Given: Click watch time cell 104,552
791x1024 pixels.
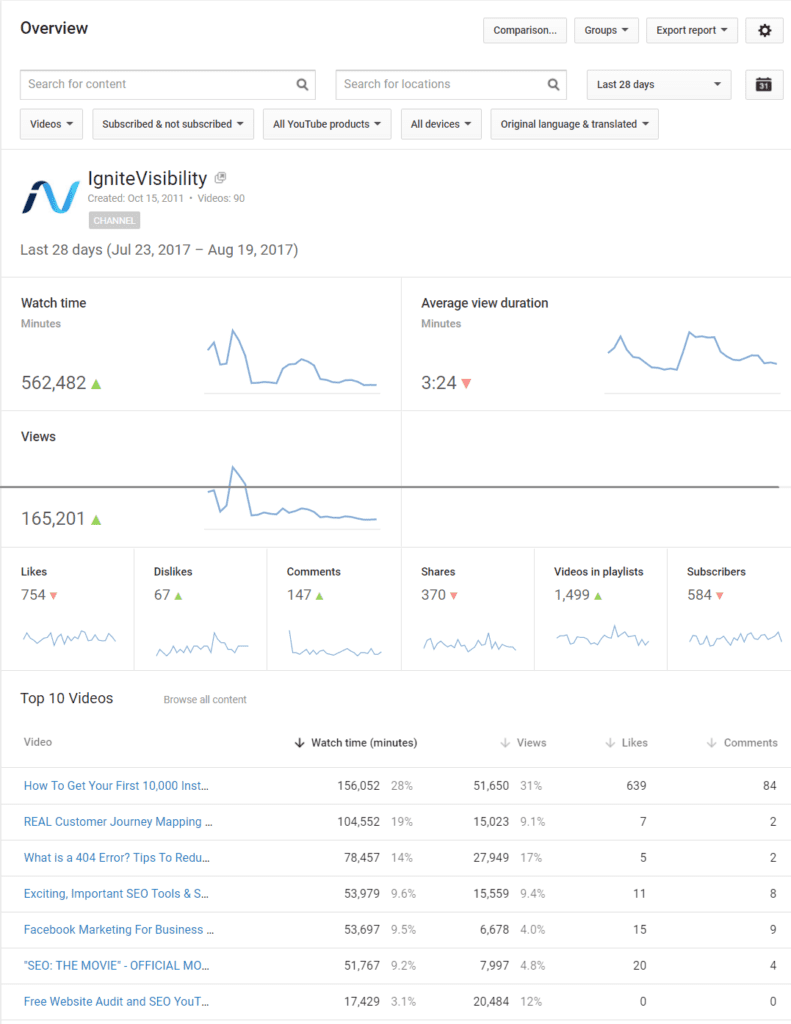Looking at the screenshot, I should click(359, 822).
